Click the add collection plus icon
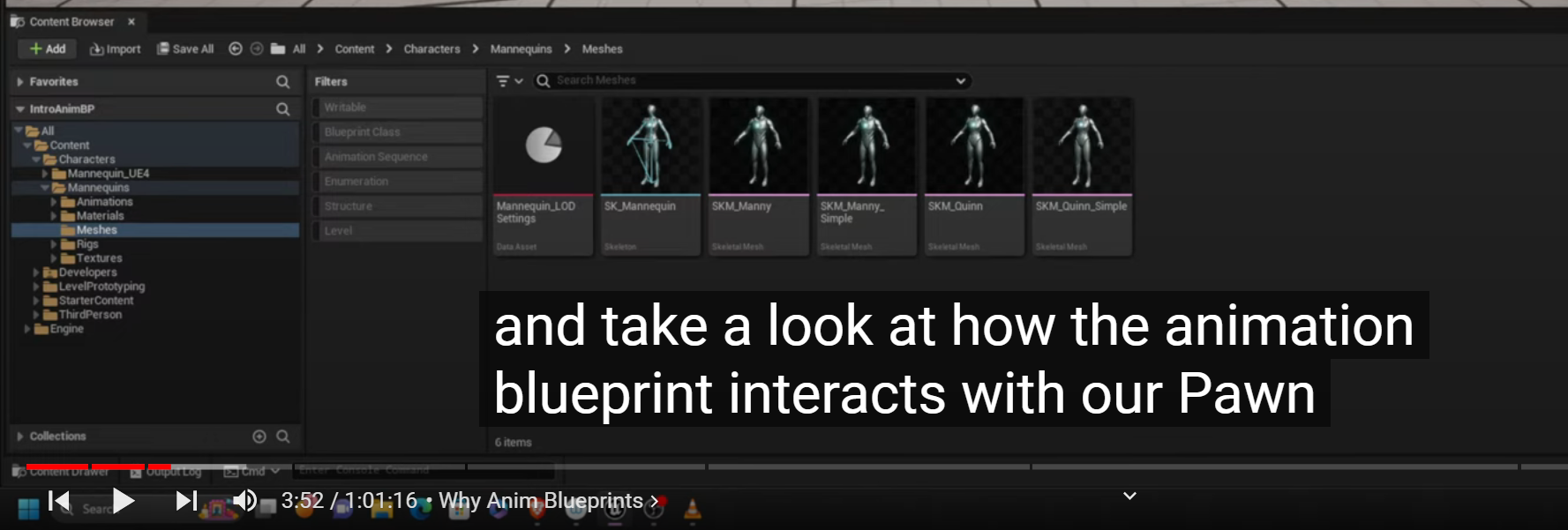The image size is (1568, 530). click(259, 437)
